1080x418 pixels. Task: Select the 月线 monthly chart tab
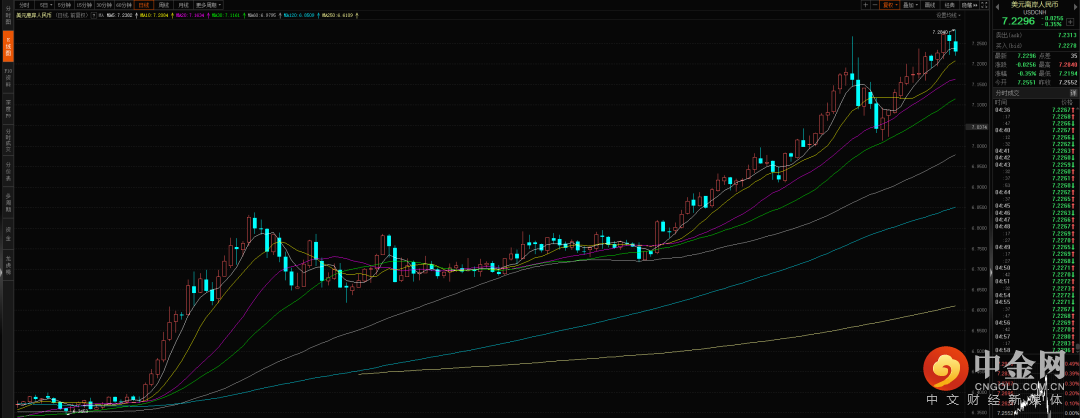click(x=183, y=5)
